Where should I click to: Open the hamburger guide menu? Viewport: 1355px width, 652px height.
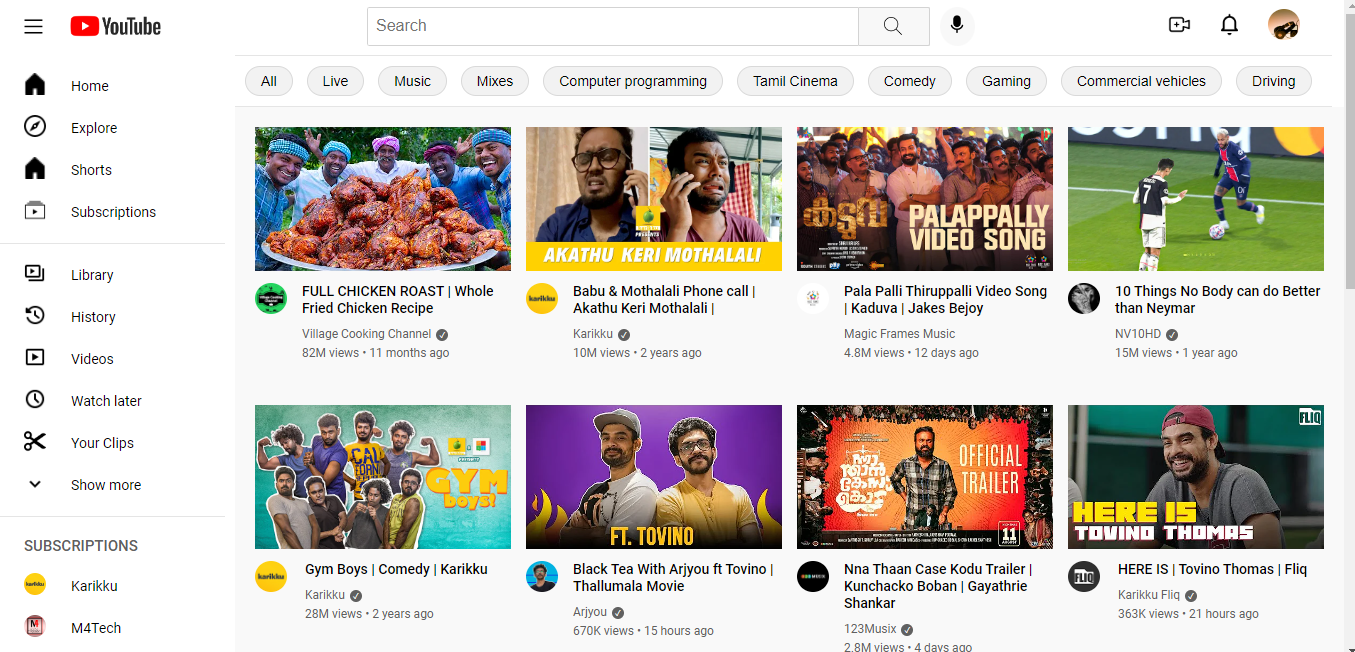[34, 26]
